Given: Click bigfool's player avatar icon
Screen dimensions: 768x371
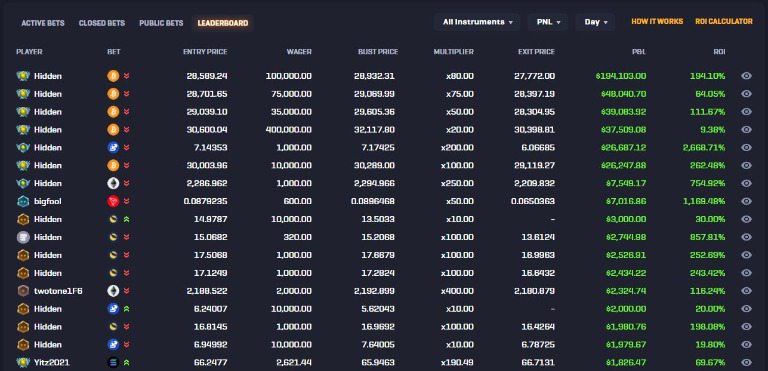Looking at the screenshot, I should click(23, 201).
